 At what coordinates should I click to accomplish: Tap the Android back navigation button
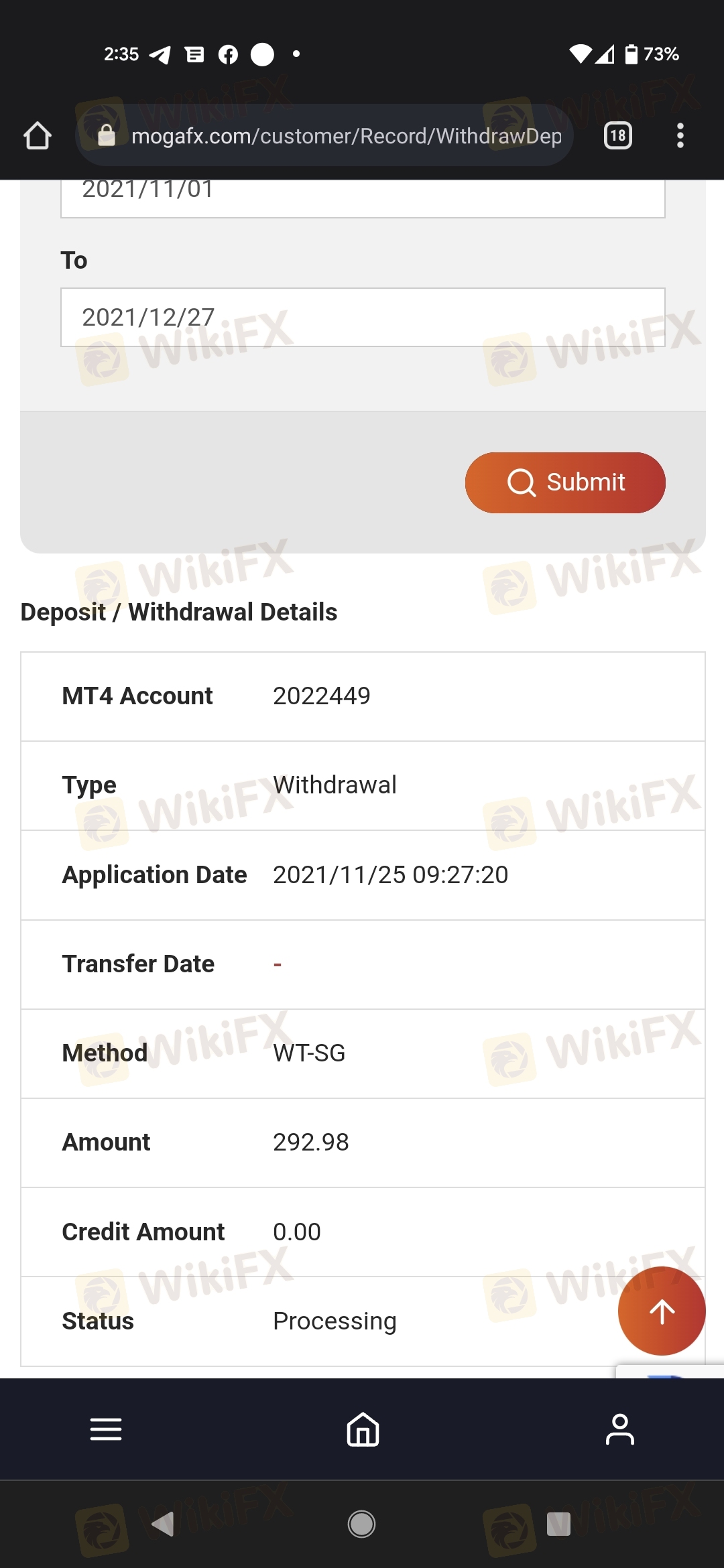pos(163,1524)
